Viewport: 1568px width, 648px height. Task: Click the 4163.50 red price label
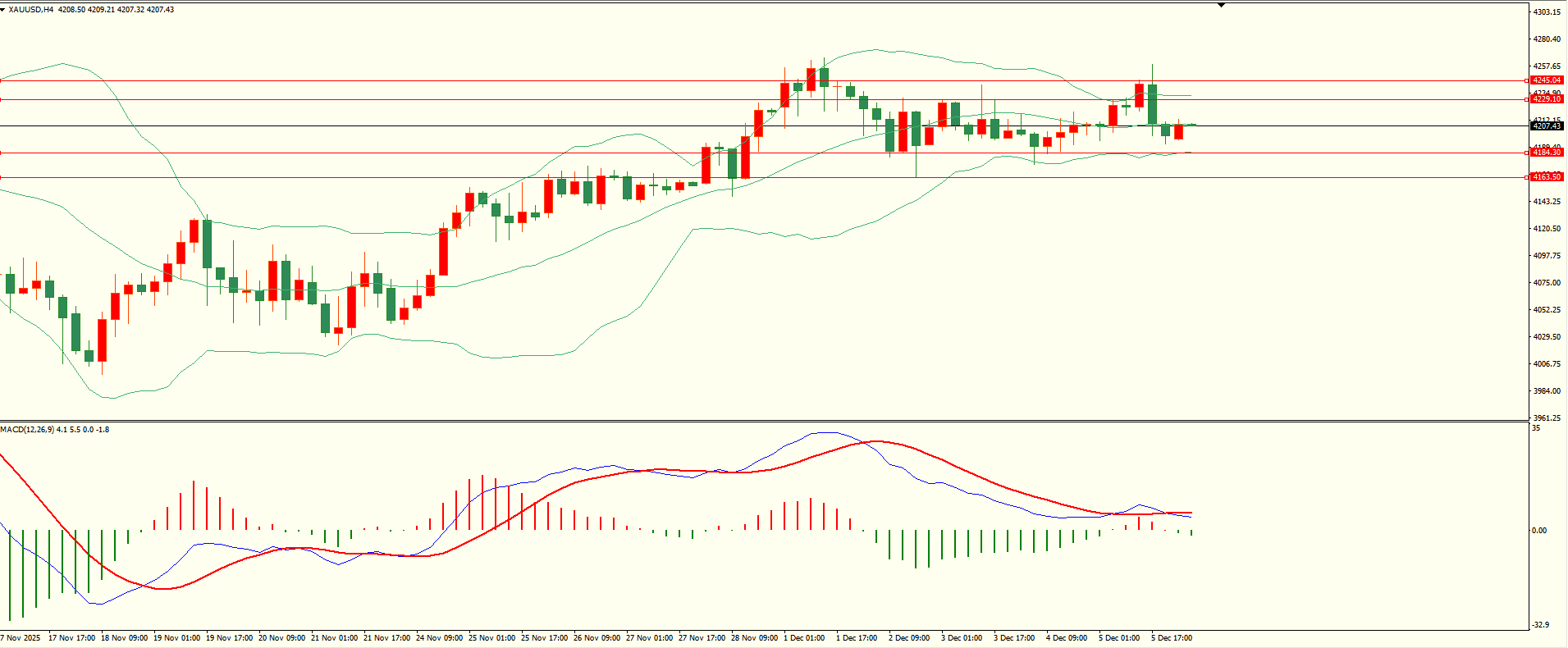1547,177
